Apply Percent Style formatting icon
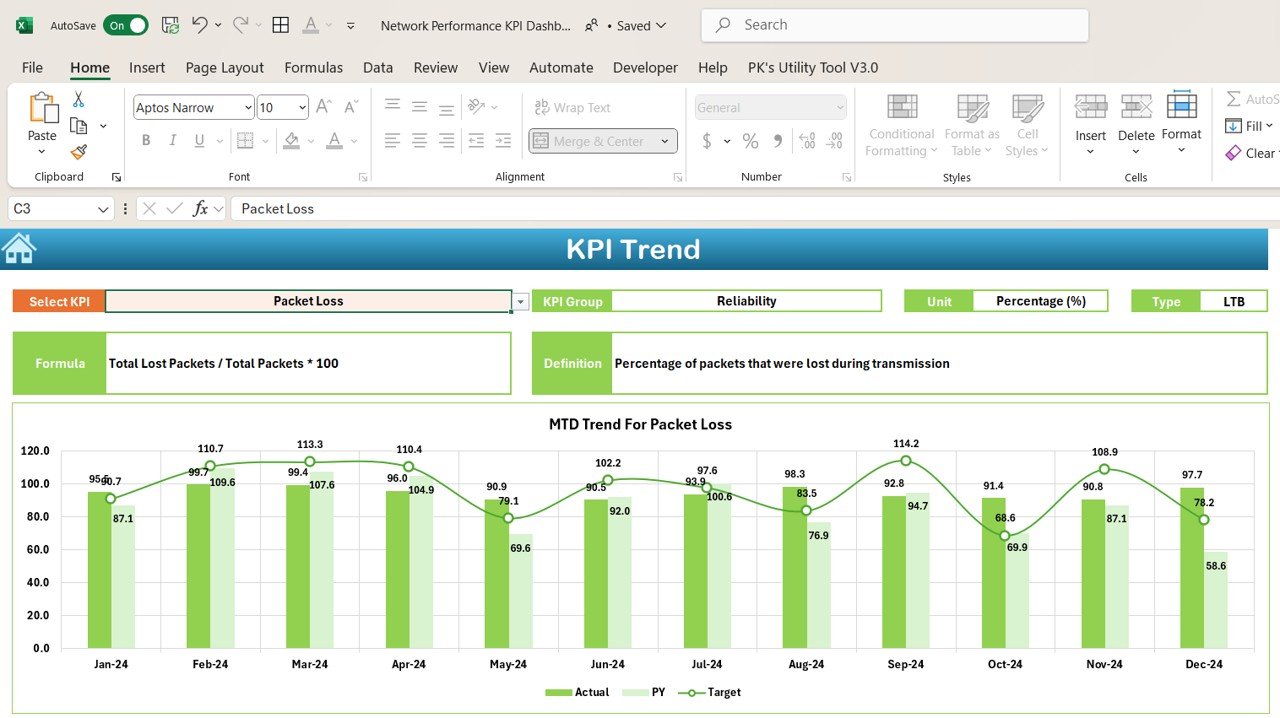This screenshot has width=1280, height=718. coord(750,141)
